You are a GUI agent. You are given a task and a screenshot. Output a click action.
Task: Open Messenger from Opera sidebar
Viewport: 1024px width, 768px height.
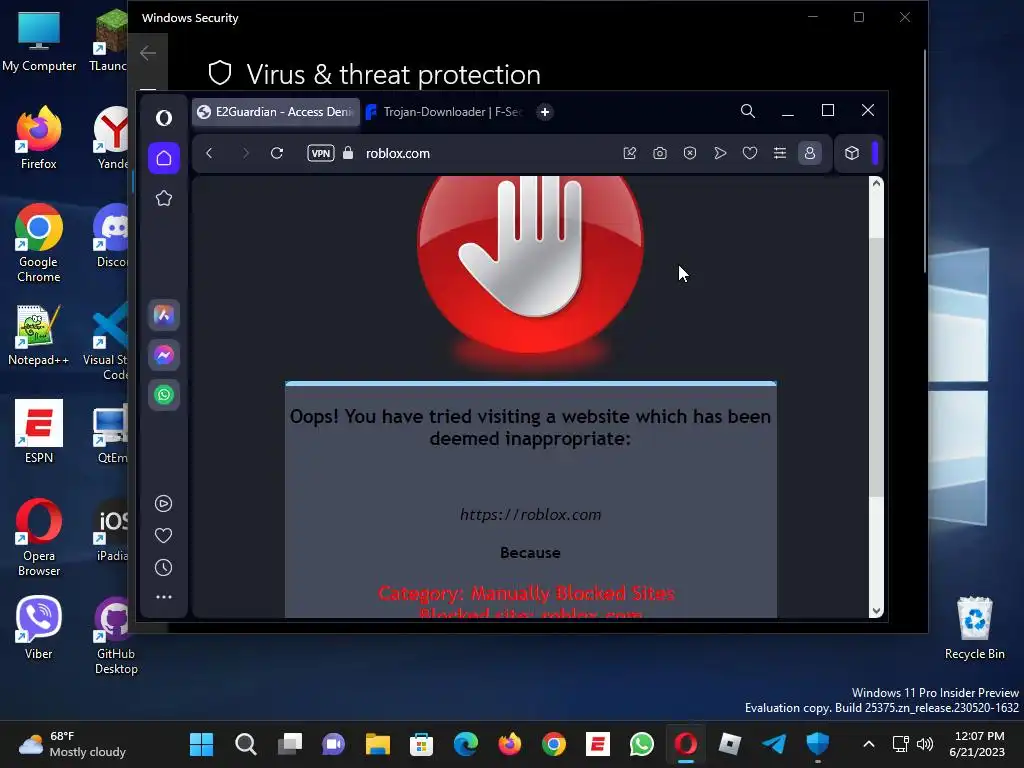[x=164, y=355]
